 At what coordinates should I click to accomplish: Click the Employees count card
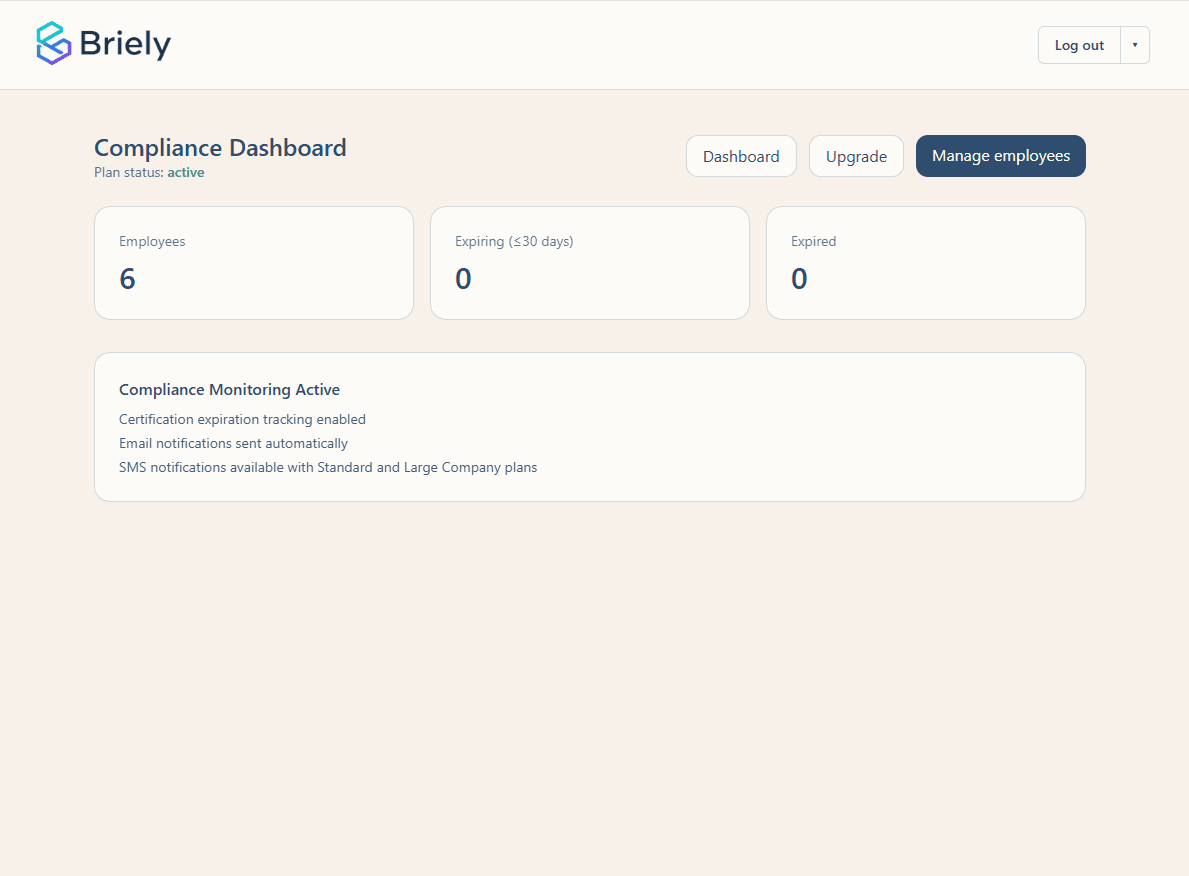[x=253, y=262]
